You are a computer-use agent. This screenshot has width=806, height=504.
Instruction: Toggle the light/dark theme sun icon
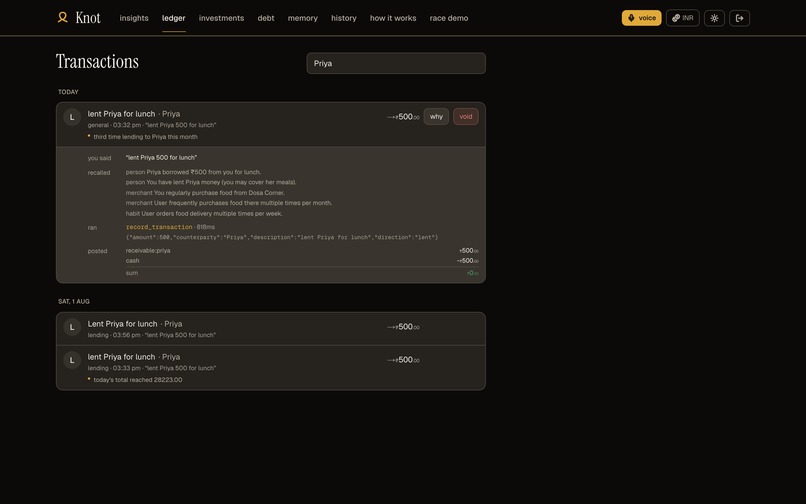714,18
